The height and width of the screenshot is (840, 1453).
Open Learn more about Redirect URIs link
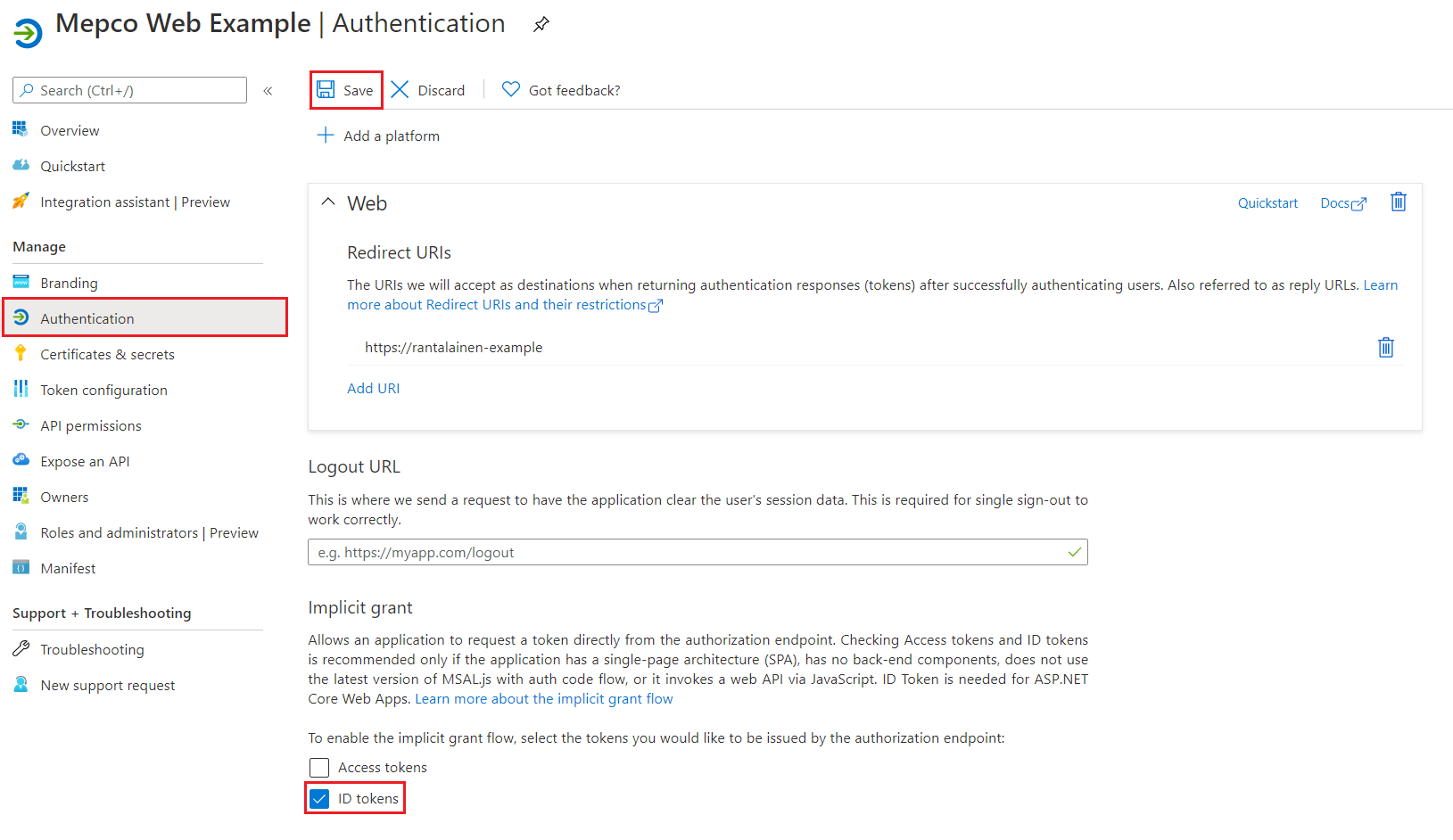click(497, 305)
